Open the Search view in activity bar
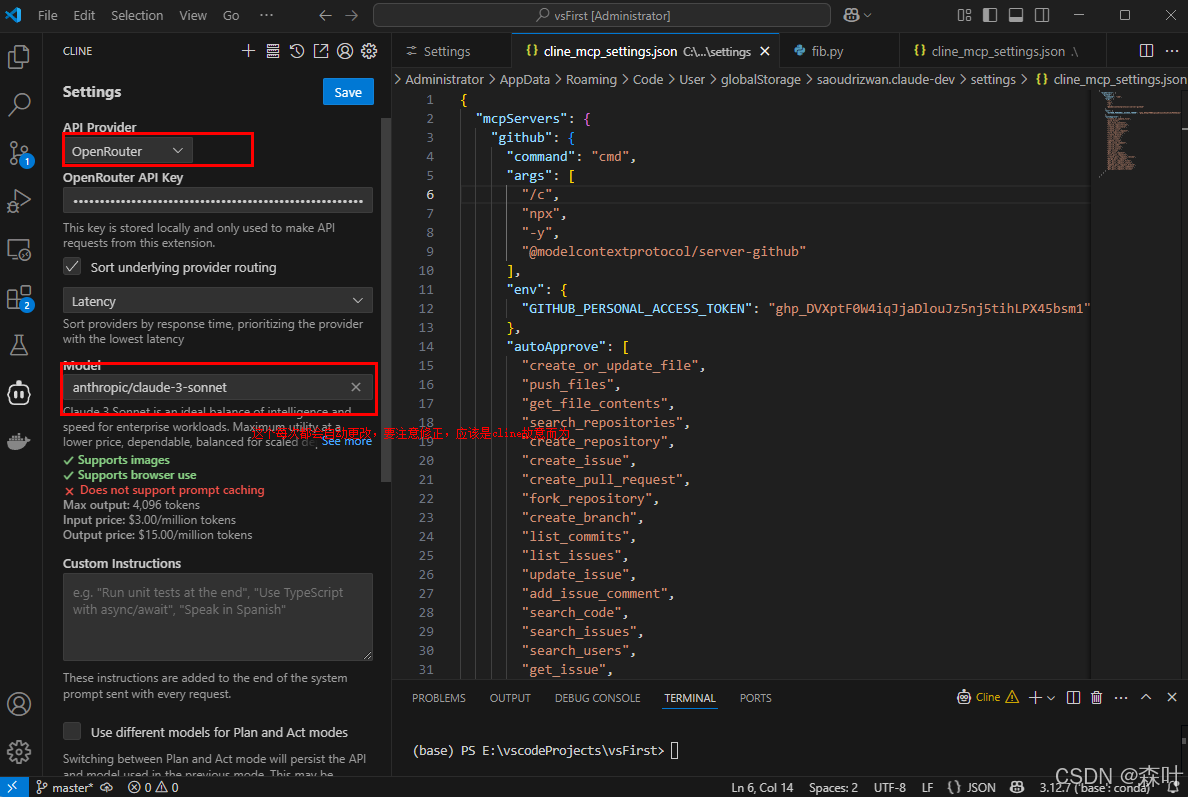This screenshot has width=1188, height=797. [x=19, y=105]
